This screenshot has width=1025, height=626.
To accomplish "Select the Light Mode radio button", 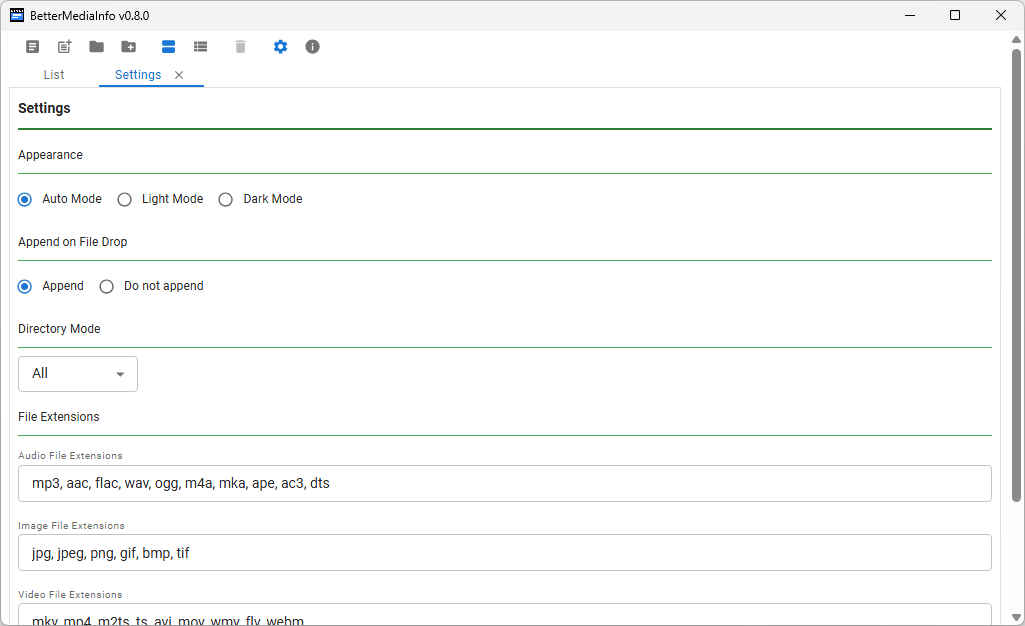I will click(125, 199).
